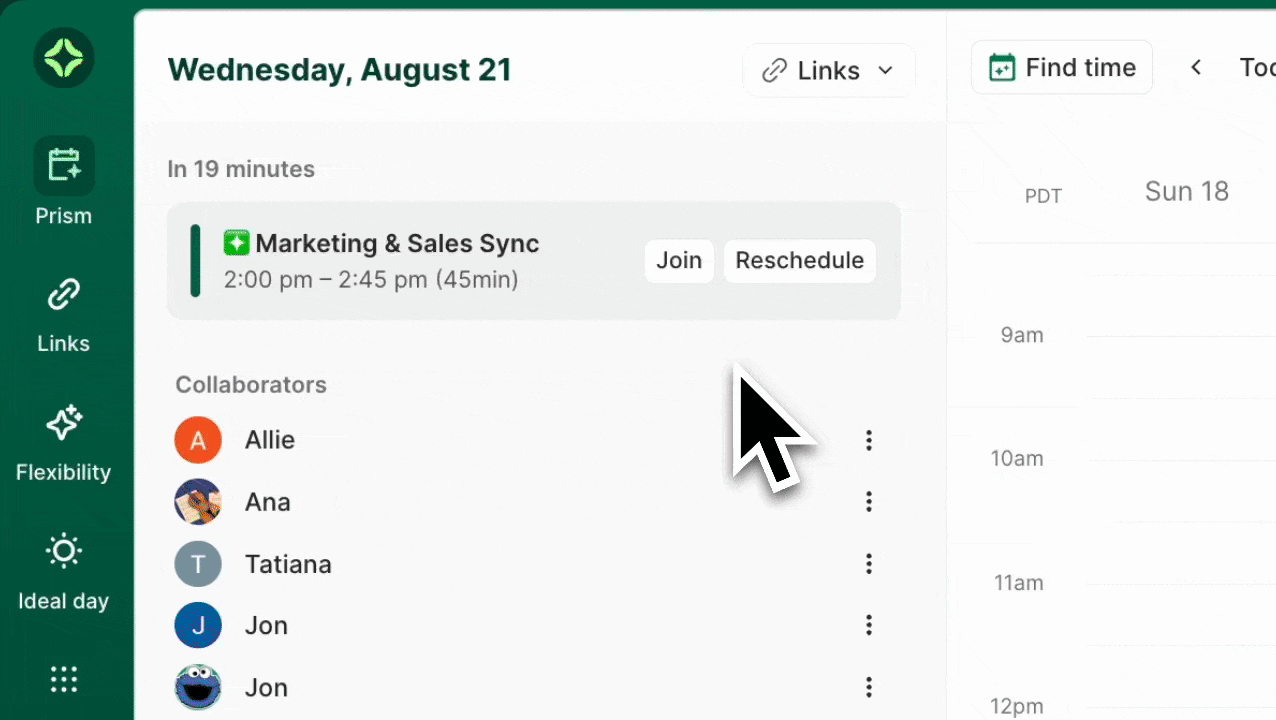The width and height of the screenshot is (1276, 720).
Task: Open options menu for Ana
Action: click(868, 502)
